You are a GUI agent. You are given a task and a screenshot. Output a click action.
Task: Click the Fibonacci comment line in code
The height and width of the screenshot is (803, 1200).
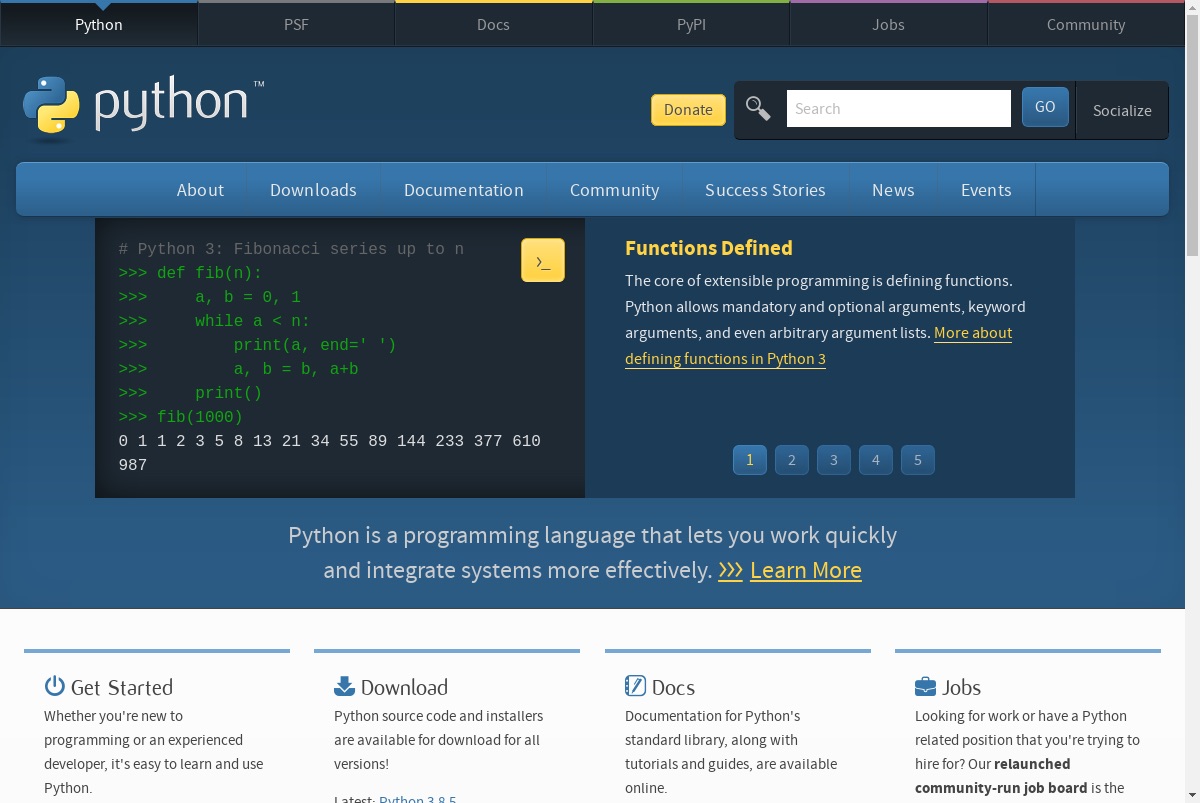click(291, 249)
